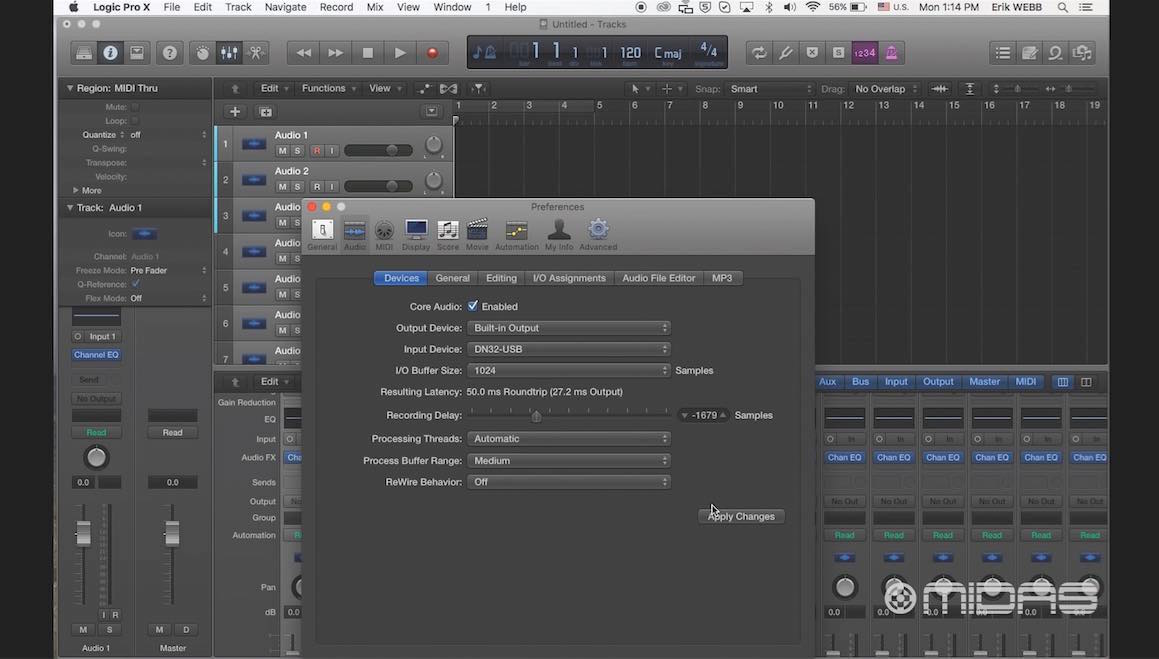Add new track plus button

point(235,112)
